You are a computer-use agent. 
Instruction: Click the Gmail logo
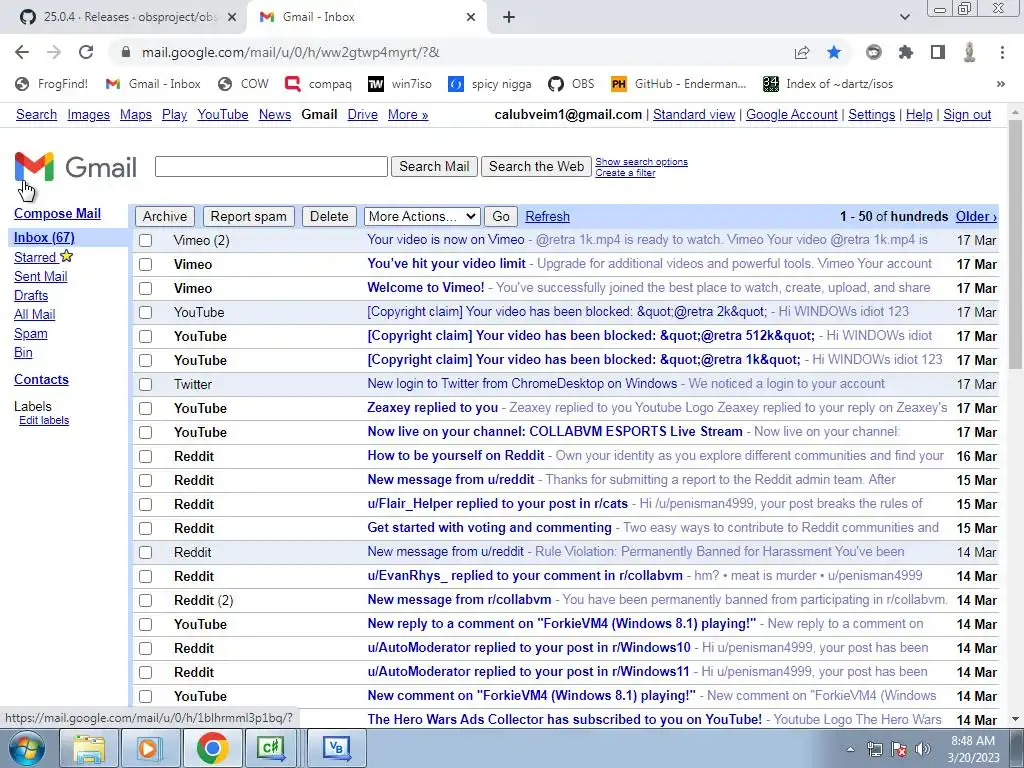(x=75, y=167)
